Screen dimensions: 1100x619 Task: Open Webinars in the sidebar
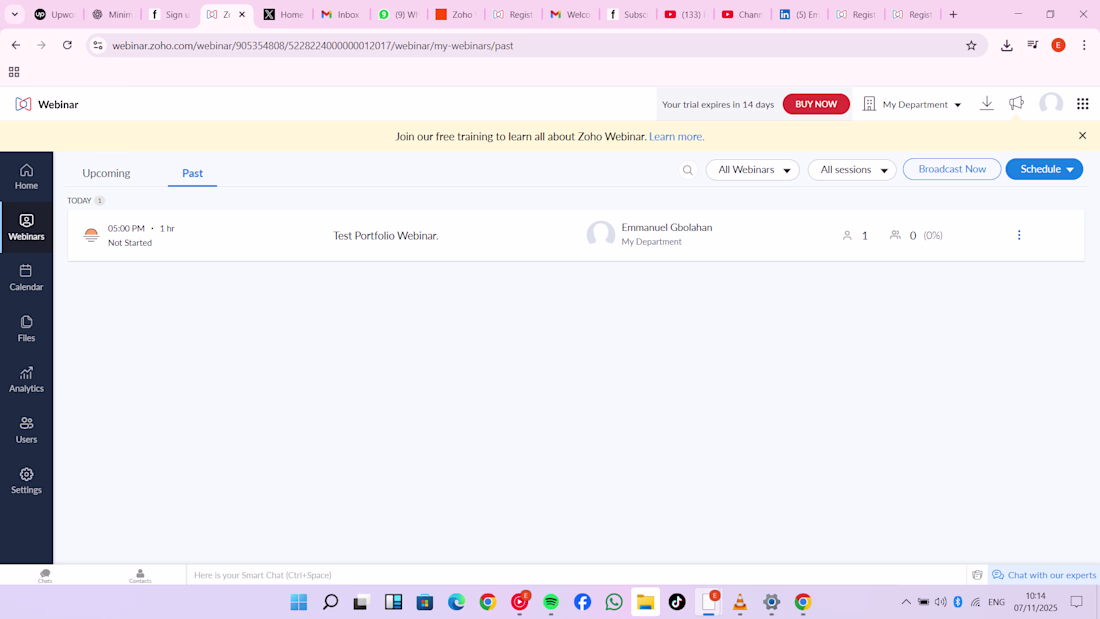[x=26, y=227]
